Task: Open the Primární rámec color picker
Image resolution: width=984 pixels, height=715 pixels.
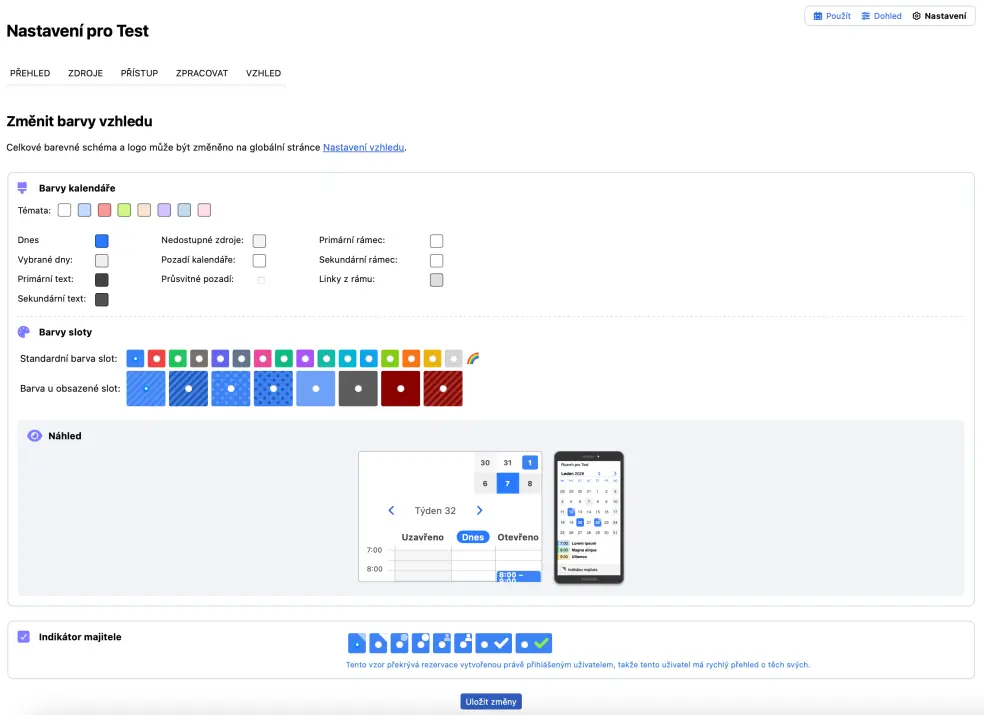Action: click(436, 241)
